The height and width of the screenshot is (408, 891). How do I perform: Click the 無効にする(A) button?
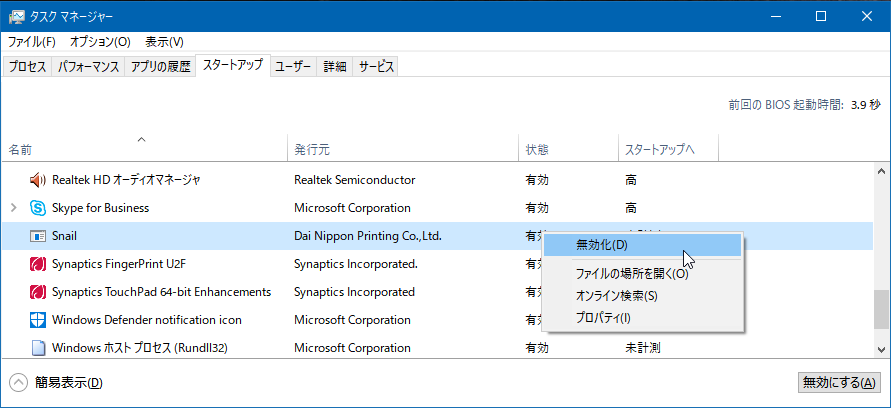839,382
